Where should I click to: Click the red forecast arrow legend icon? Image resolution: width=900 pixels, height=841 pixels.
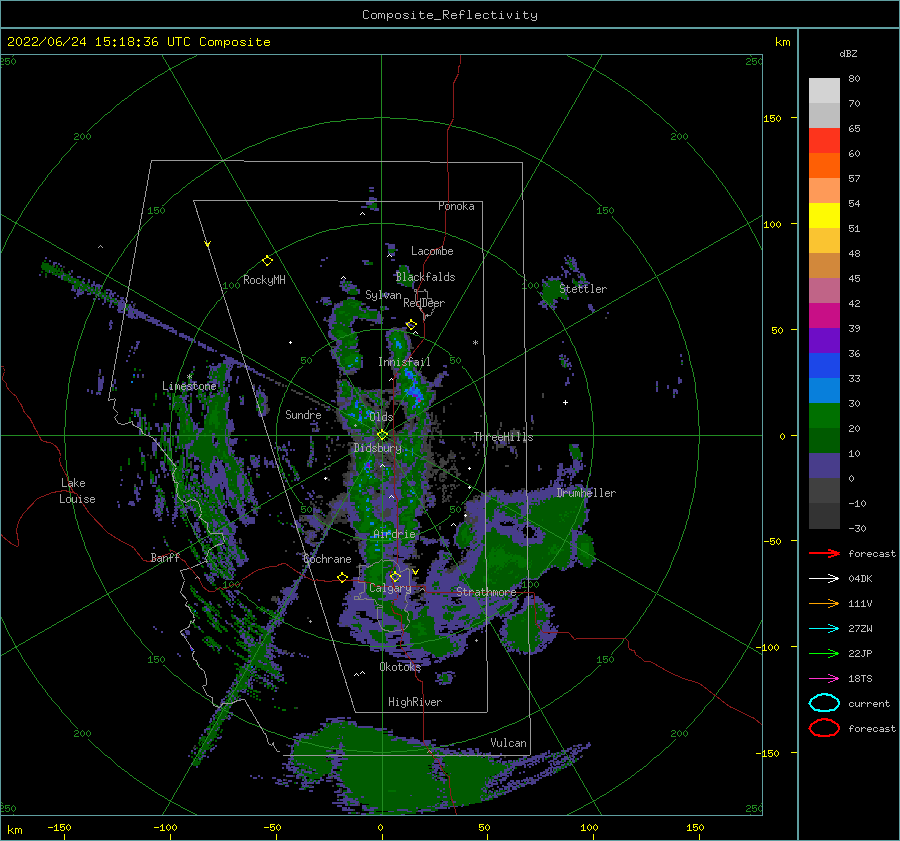[x=824, y=553]
